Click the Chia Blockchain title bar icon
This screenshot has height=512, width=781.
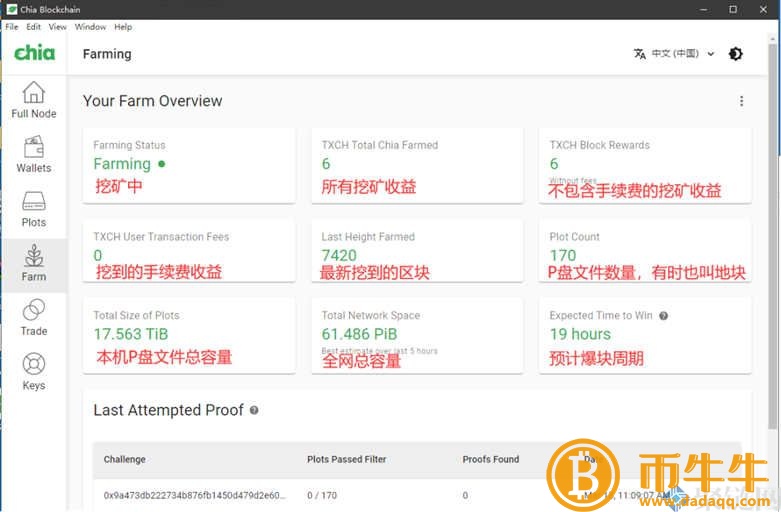pos(11,9)
